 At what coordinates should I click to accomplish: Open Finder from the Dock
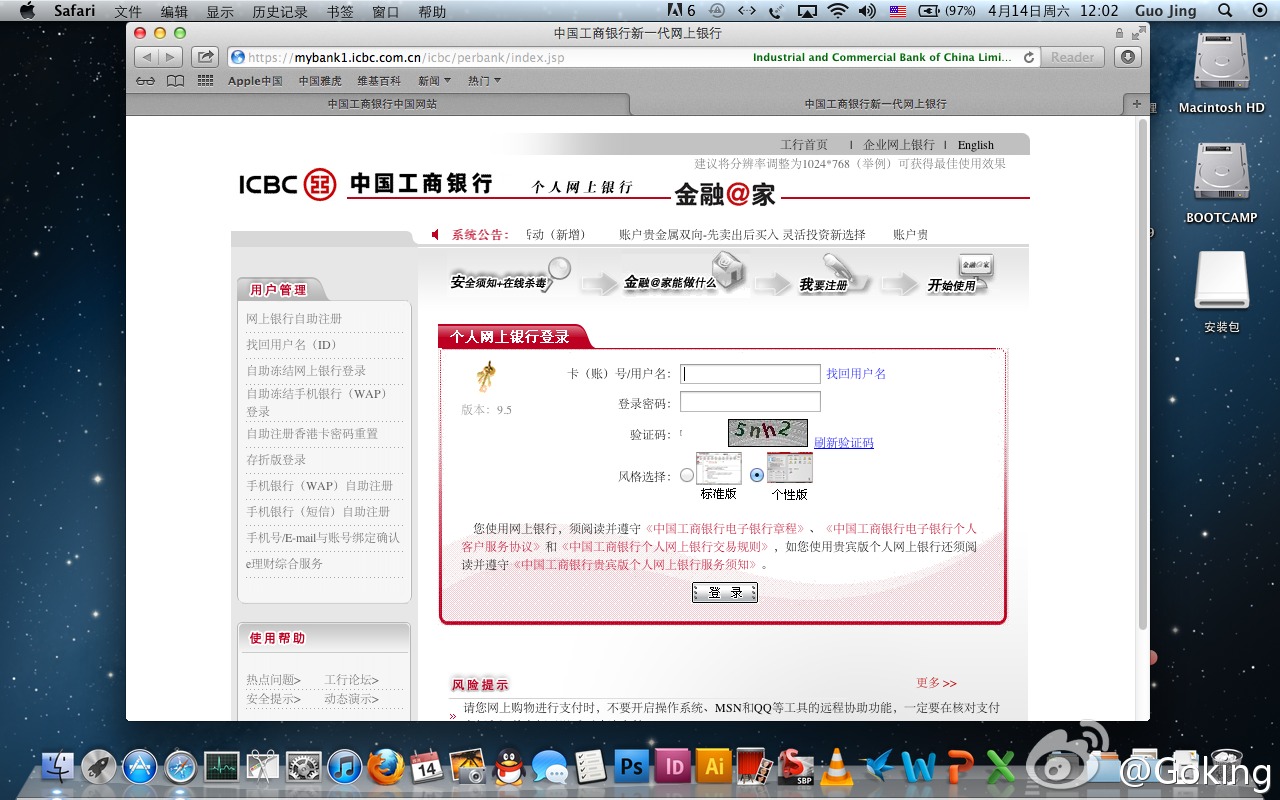(58, 767)
